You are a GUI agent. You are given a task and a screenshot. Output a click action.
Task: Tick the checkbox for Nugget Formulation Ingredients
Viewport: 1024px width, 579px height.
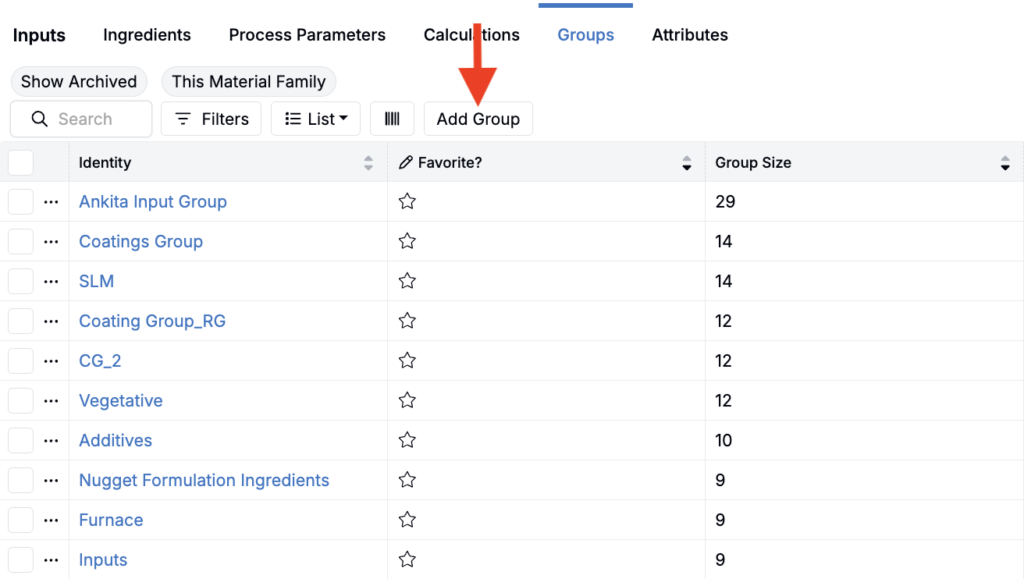[21, 481]
